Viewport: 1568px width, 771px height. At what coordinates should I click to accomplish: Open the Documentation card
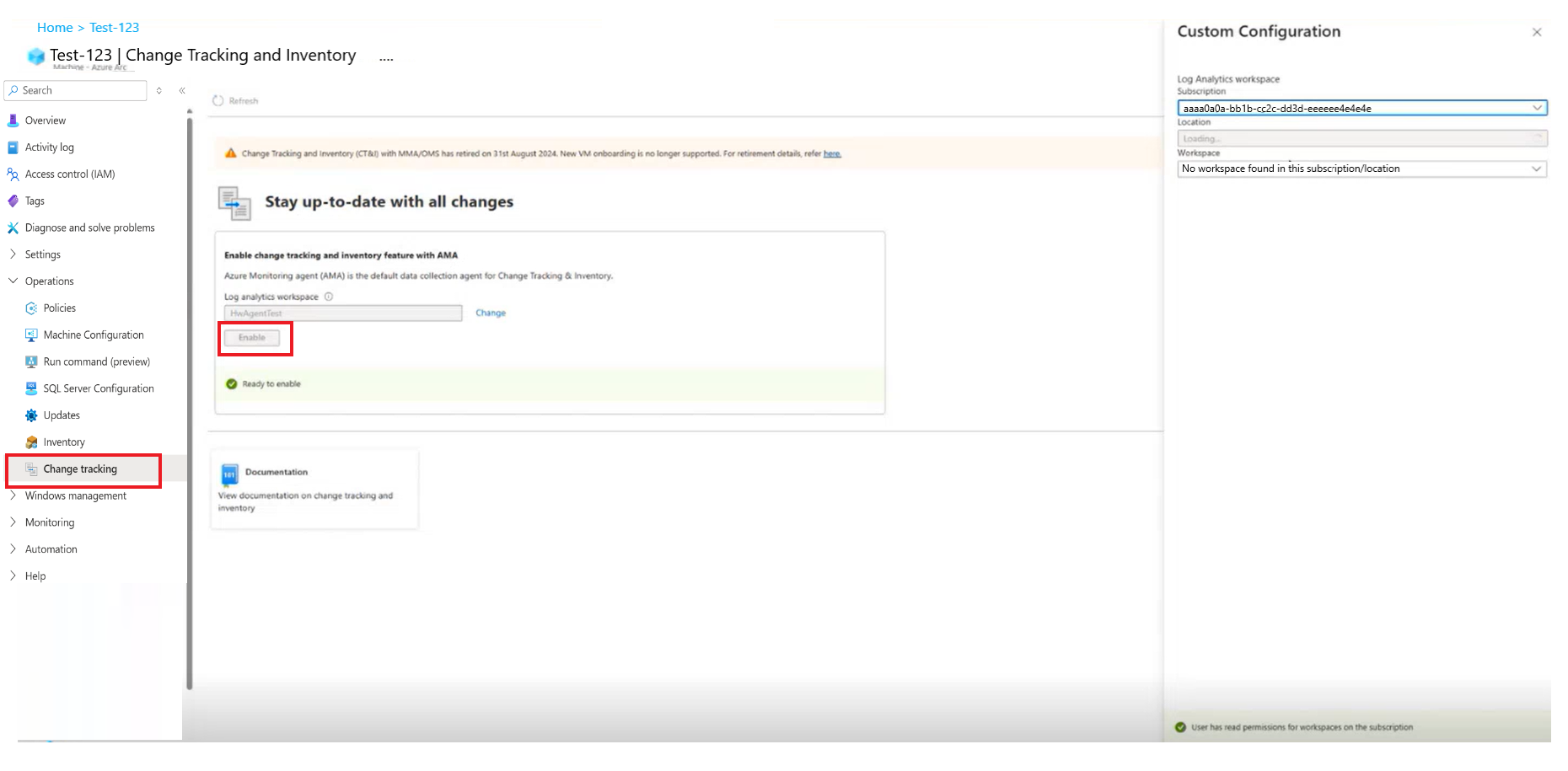[314, 490]
